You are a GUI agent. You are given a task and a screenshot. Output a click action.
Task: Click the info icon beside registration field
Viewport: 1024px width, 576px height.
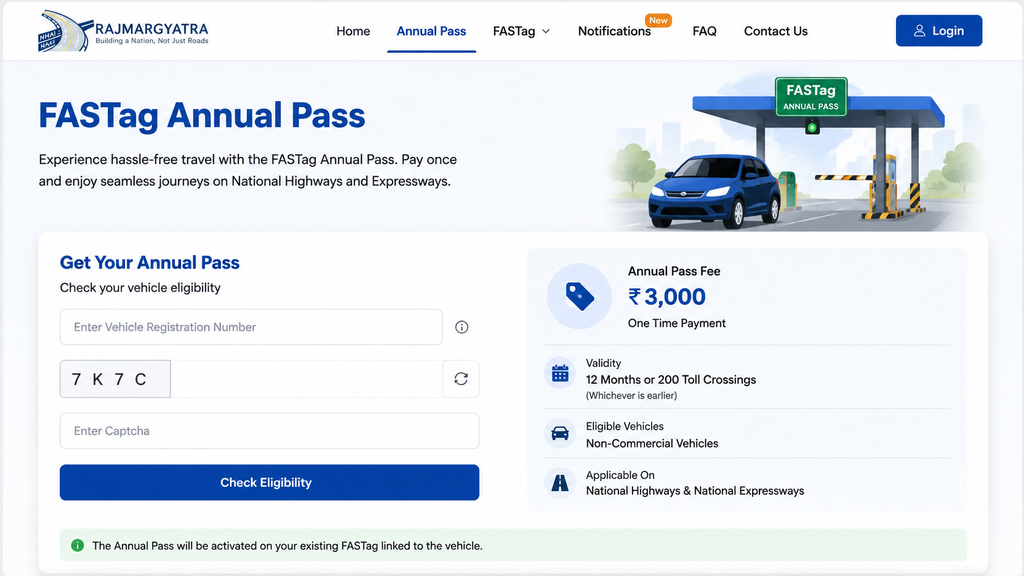[x=462, y=327]
